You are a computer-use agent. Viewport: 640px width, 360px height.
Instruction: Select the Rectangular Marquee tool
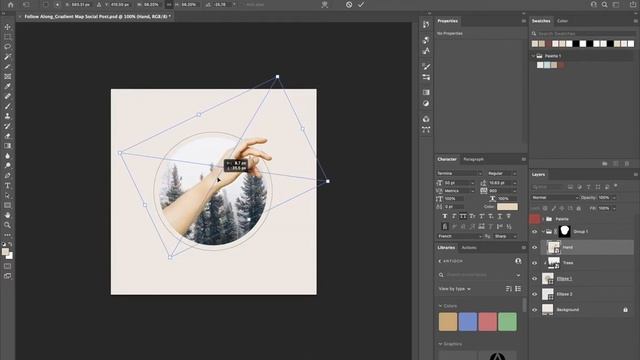(x=7, y=37)
